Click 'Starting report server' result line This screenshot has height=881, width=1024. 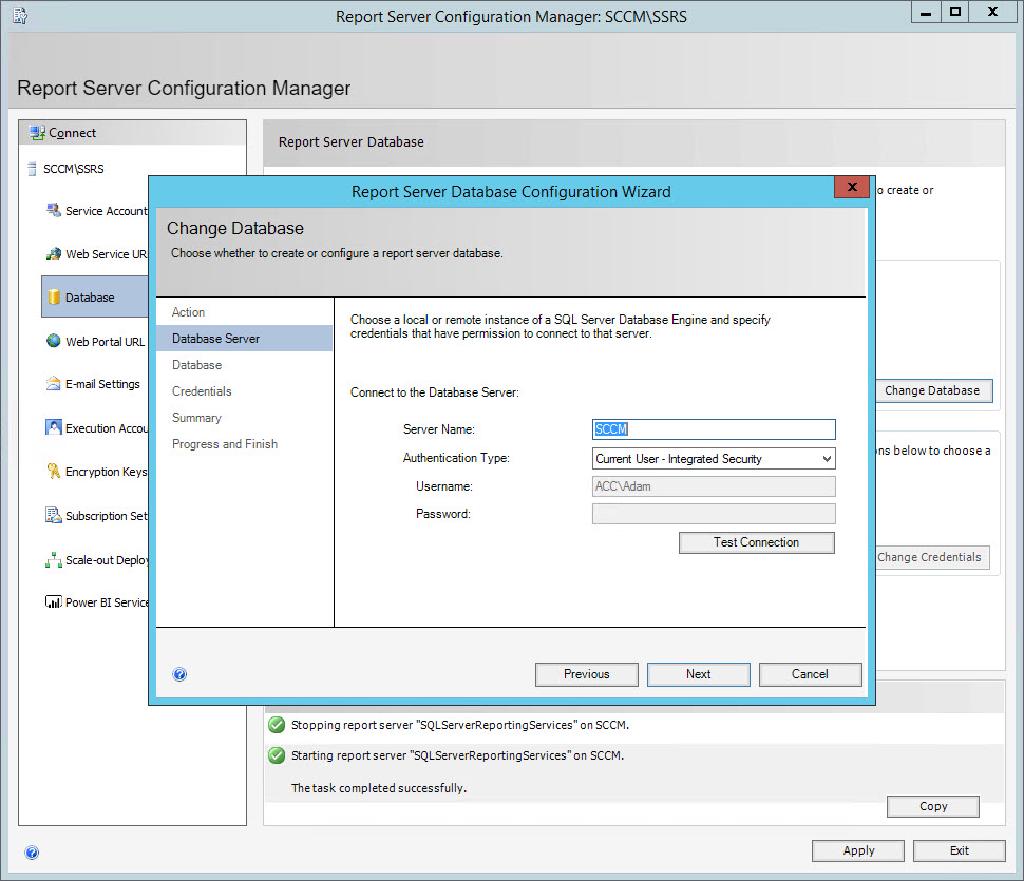coord(457,755)
